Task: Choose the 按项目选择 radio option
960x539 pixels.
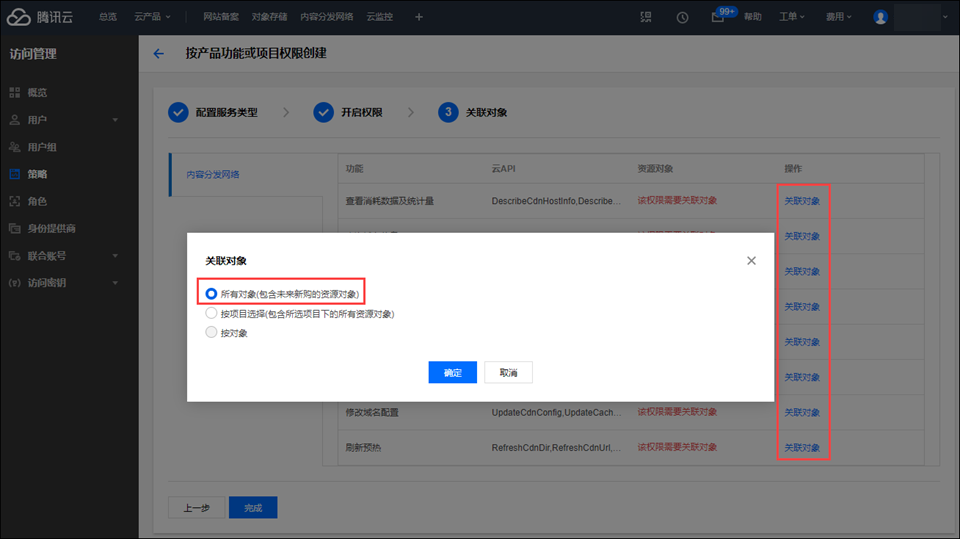Action: click(211, 313)
